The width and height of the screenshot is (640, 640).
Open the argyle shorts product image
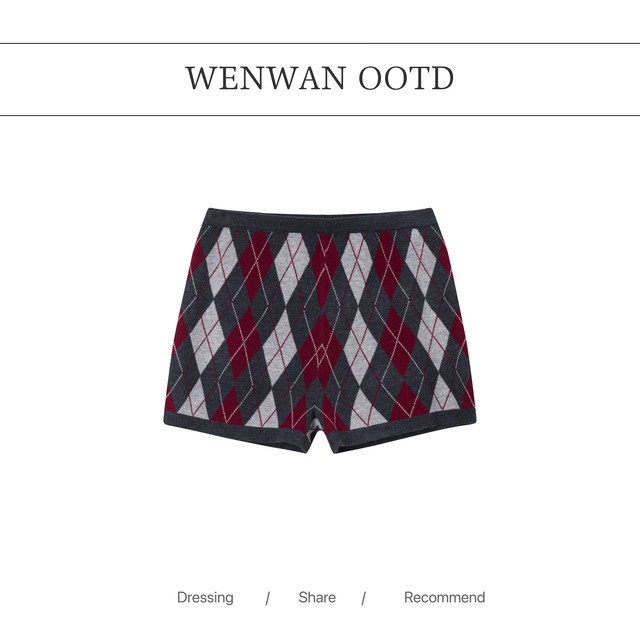(320, 331)
